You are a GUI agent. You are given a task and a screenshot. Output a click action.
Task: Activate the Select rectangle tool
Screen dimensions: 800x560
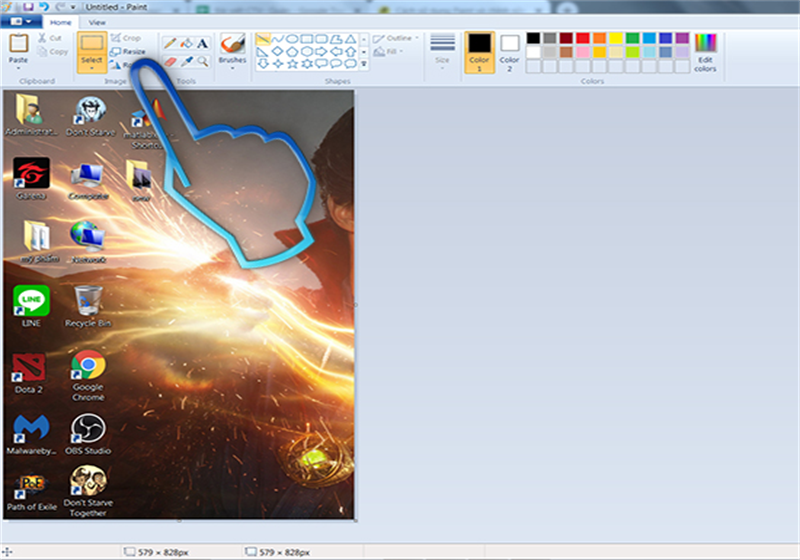(x=92, y=43)
